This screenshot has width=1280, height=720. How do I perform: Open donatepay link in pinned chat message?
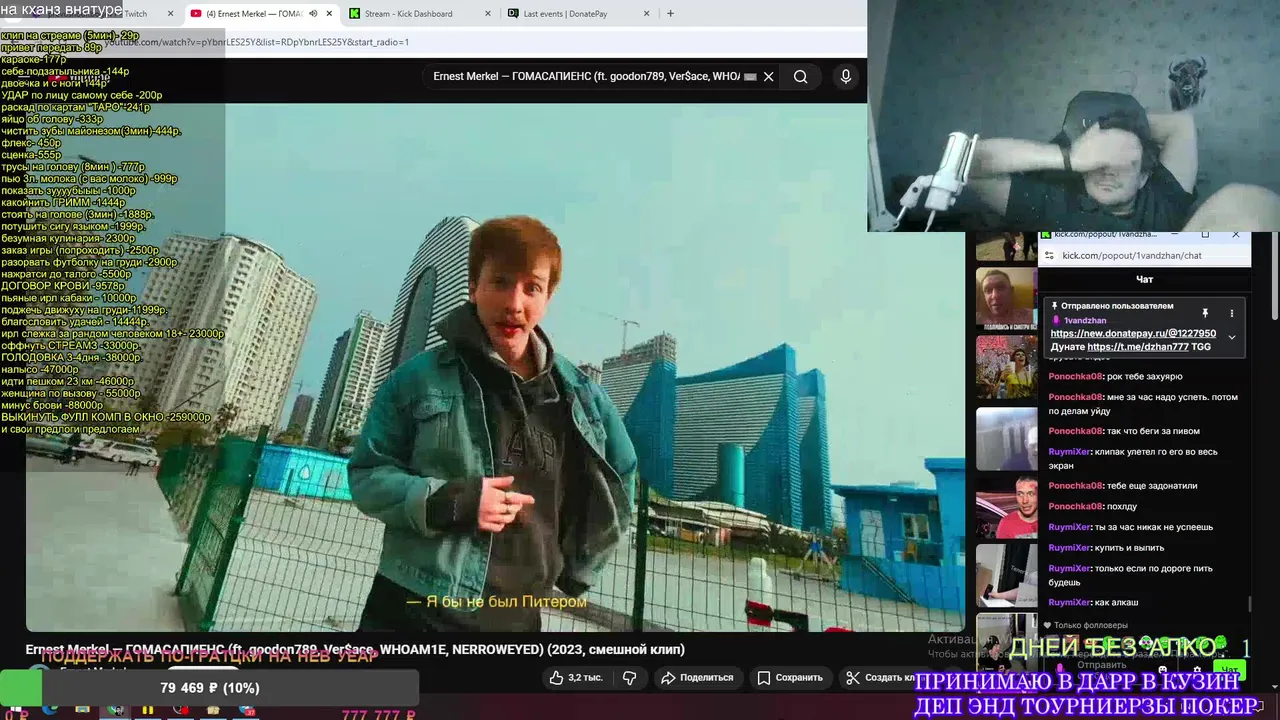(1133, 333)
